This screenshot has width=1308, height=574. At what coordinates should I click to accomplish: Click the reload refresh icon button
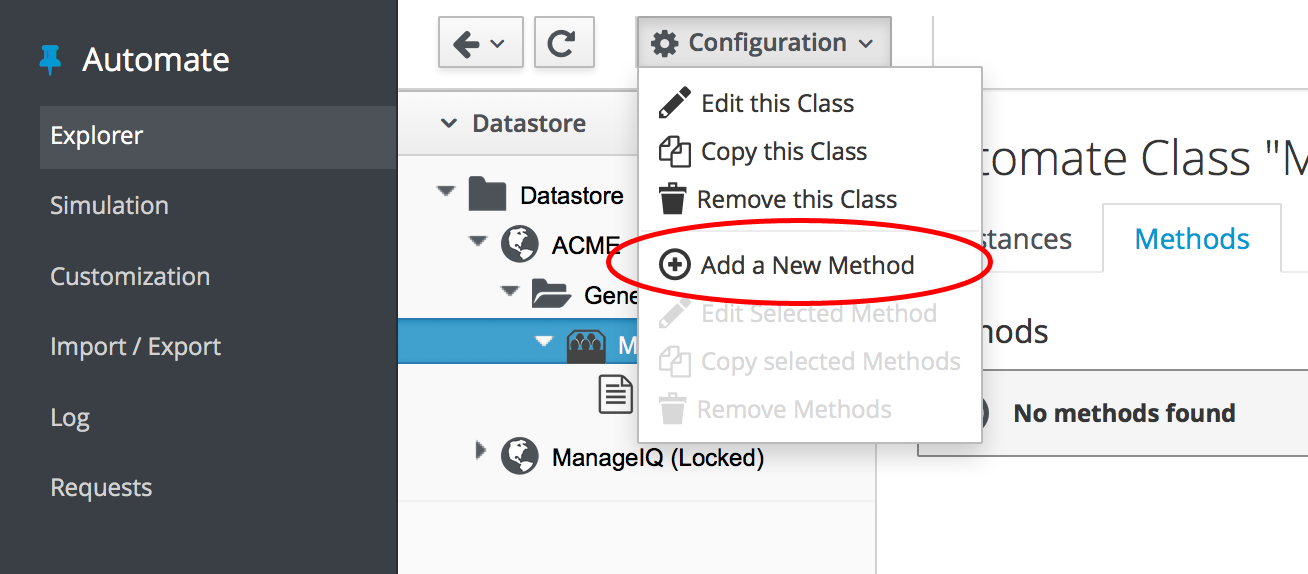[564, 43]
